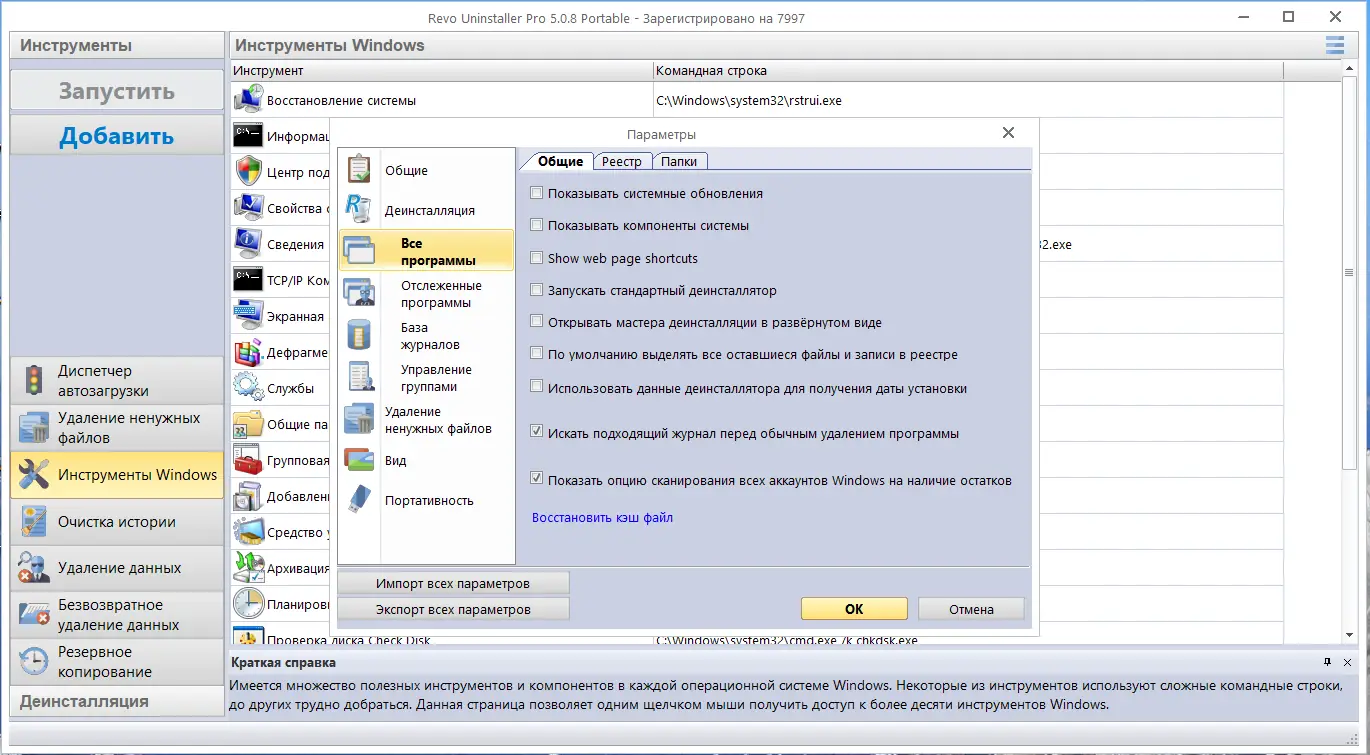Click the Добавить button
The width and height of the screenshot is (1370, 755).
click(117, 135)
